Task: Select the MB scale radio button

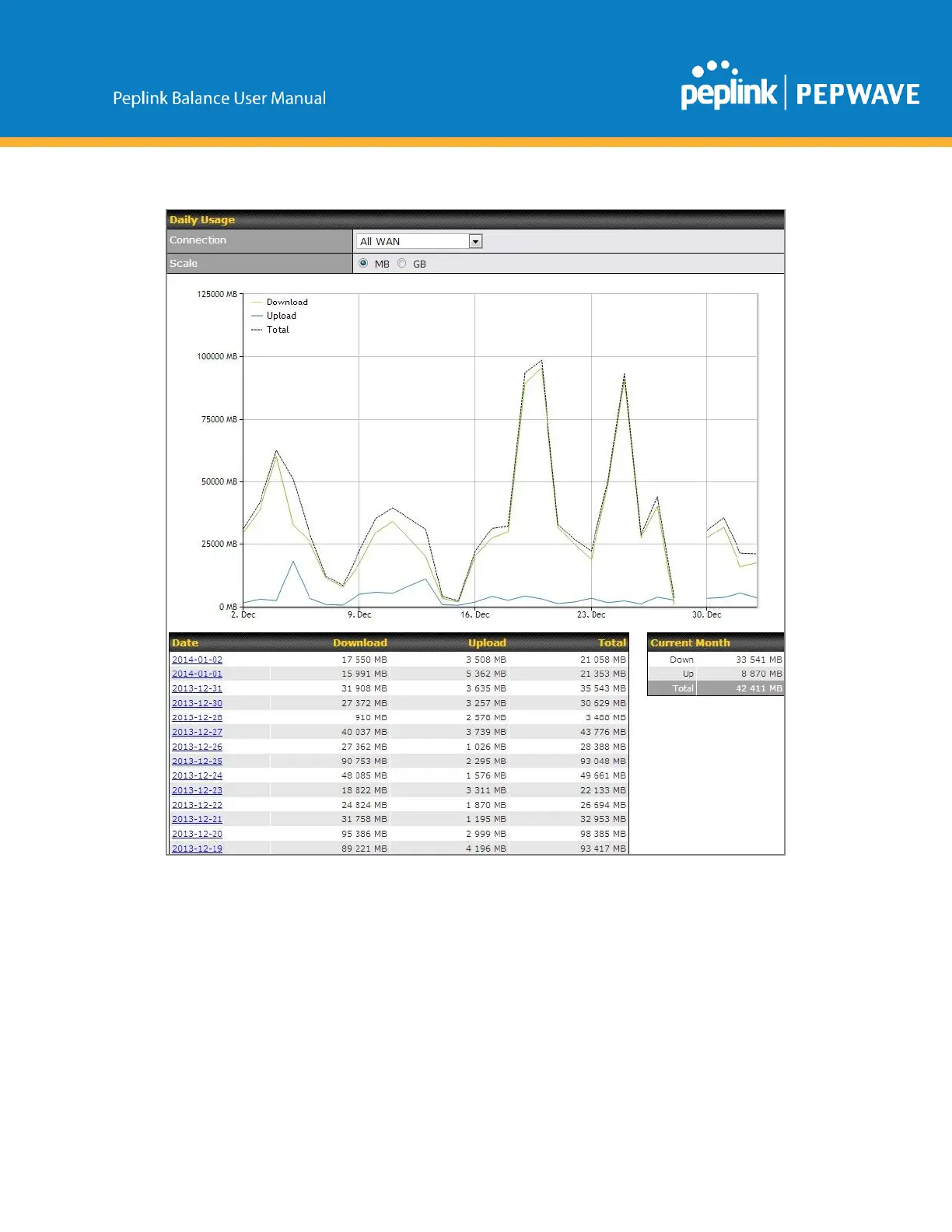Action: (x=363, y=264)
